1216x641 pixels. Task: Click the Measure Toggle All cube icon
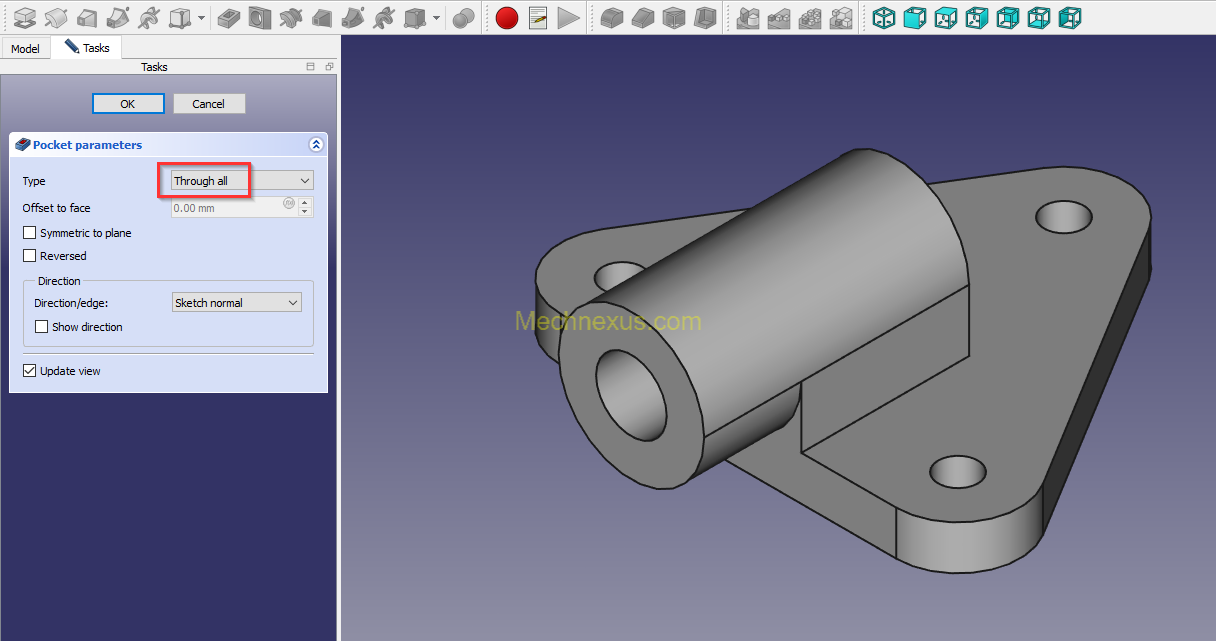click(x=1008, y=17)
